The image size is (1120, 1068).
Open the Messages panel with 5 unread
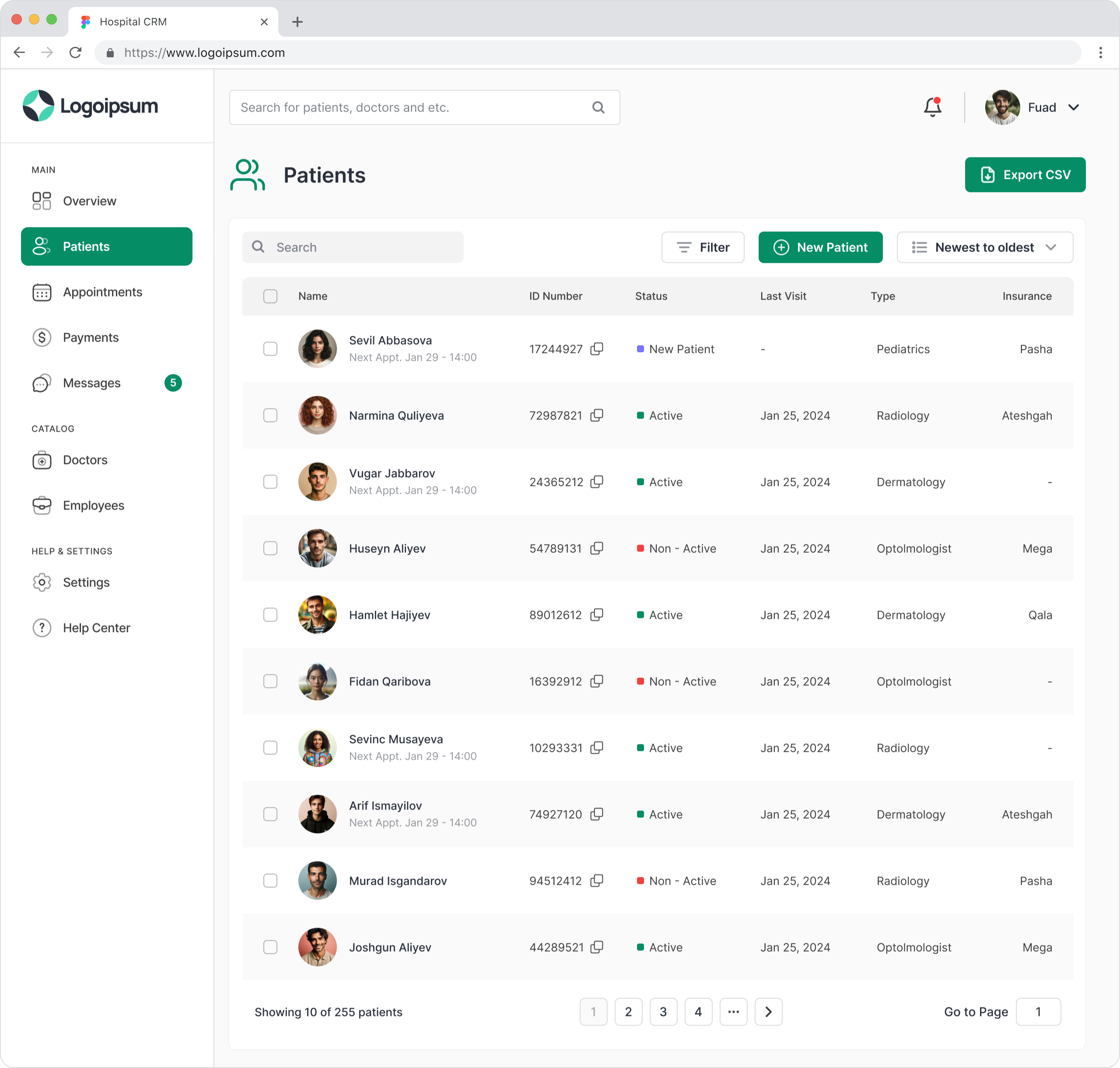coord(91,383)
